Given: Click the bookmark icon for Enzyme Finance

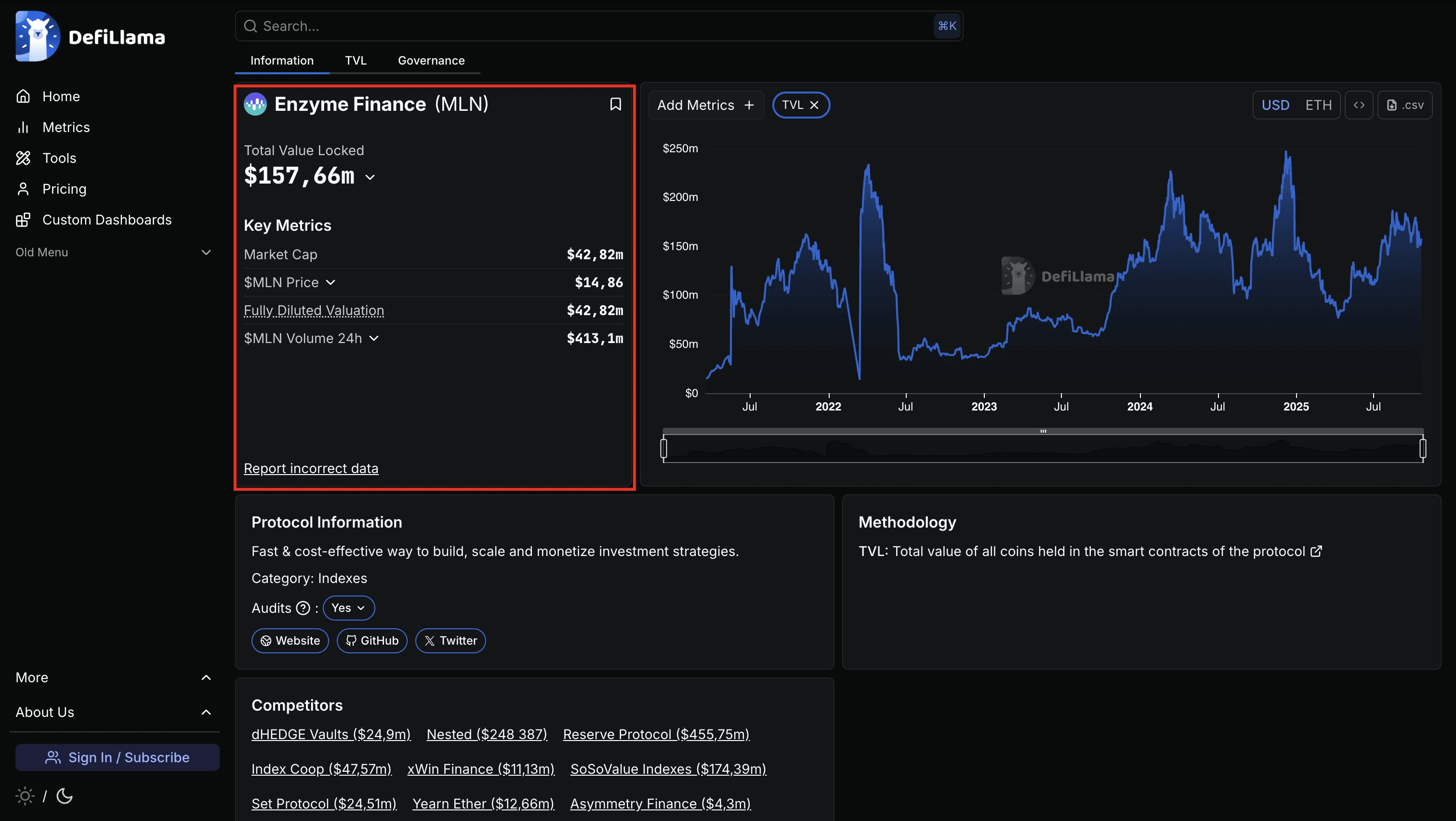Looking at the screenshot, I should [x=616, y=104].
